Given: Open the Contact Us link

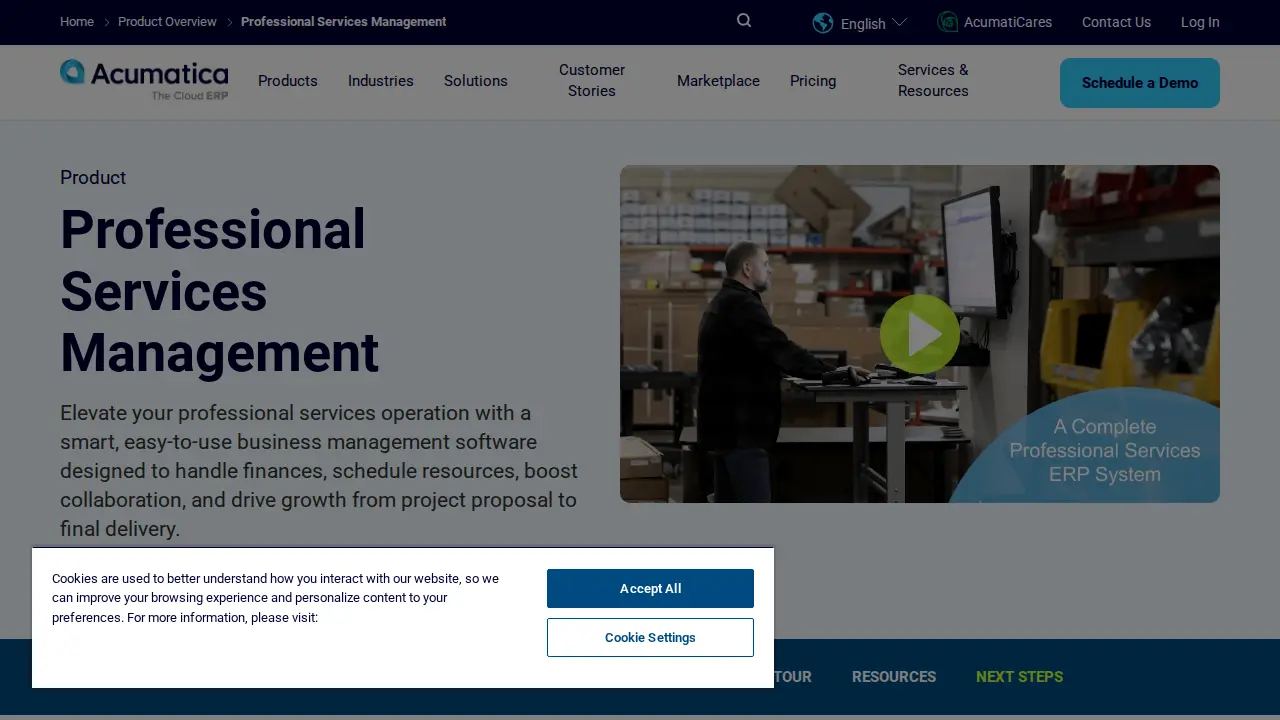Looking at the screenshot, I should [1116, 22].
